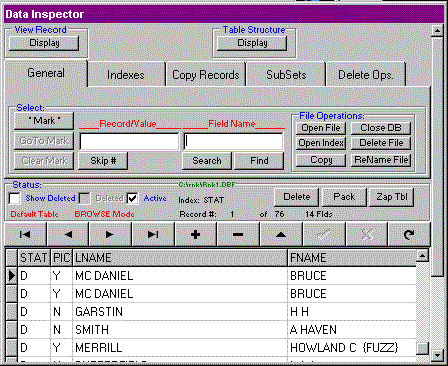Click the Open File button
This screenshot has width=448, height=366.
click(x=321, y=128)
